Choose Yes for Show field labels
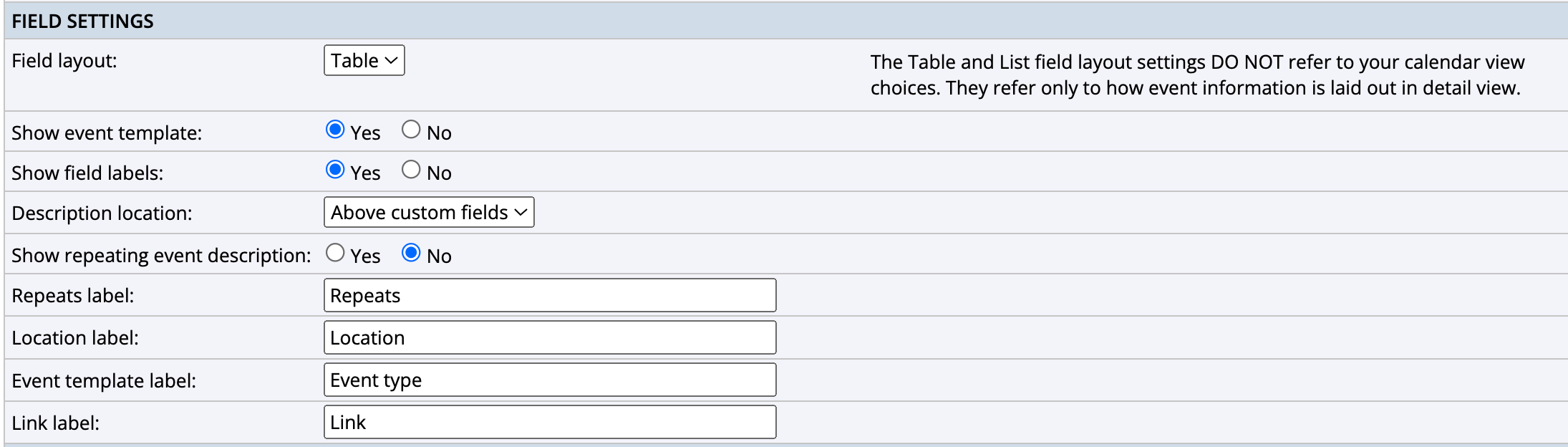This screenshot has width=1568, height=447. click(x=335, y=170)
